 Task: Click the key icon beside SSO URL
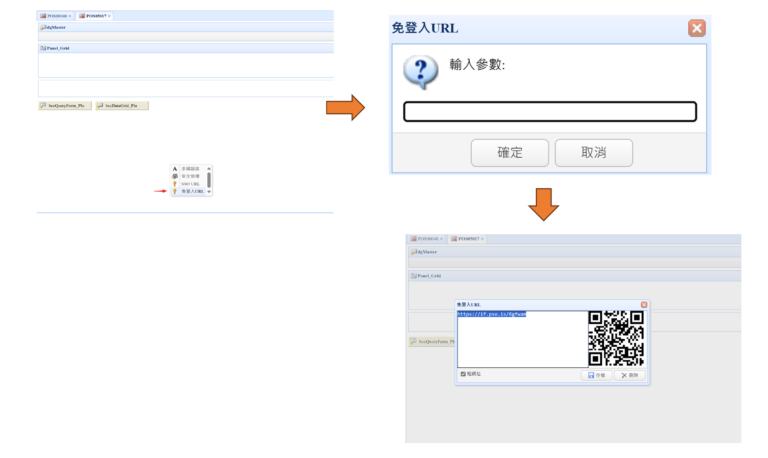175,184
